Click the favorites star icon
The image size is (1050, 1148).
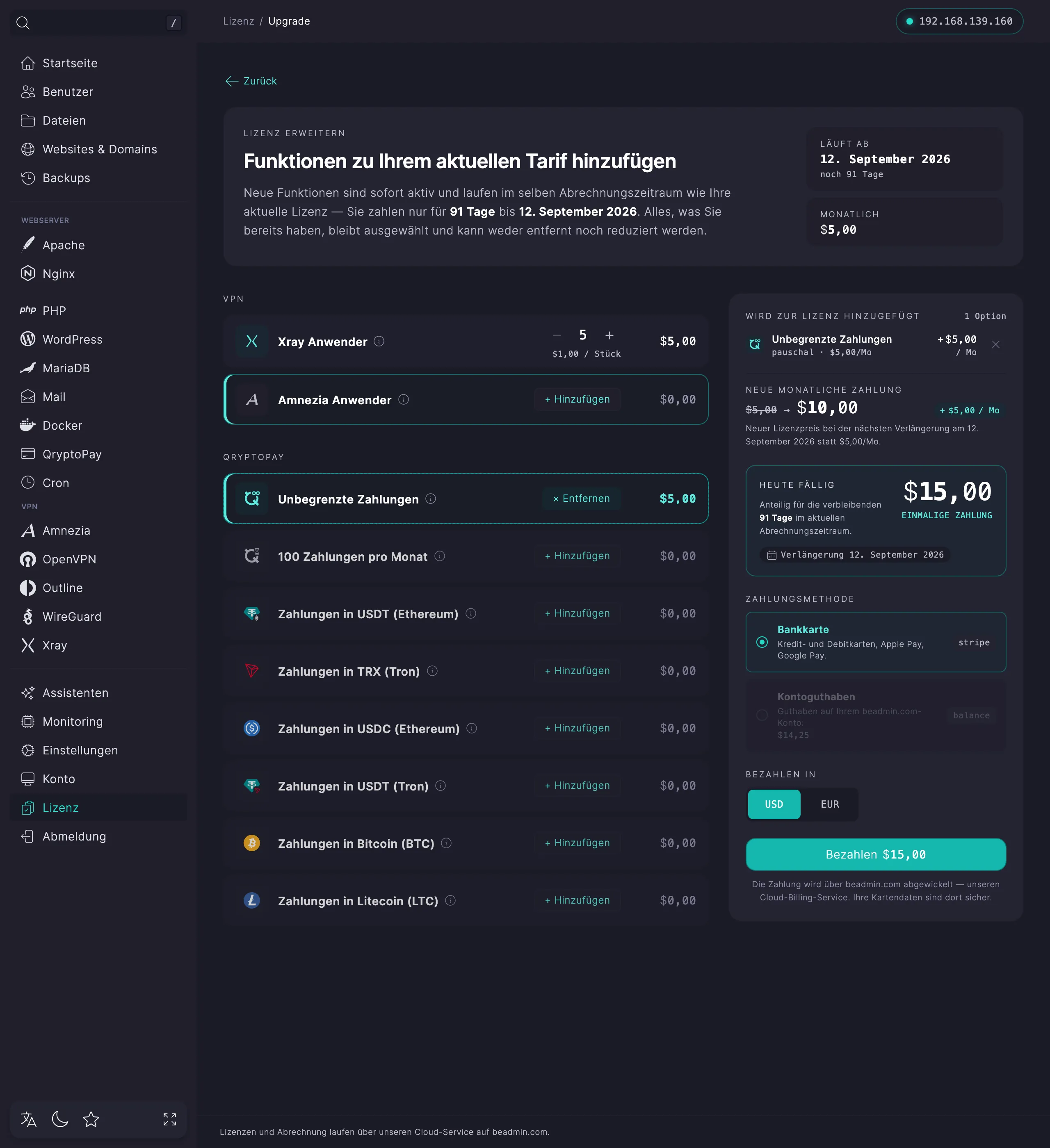[91, 1120]
